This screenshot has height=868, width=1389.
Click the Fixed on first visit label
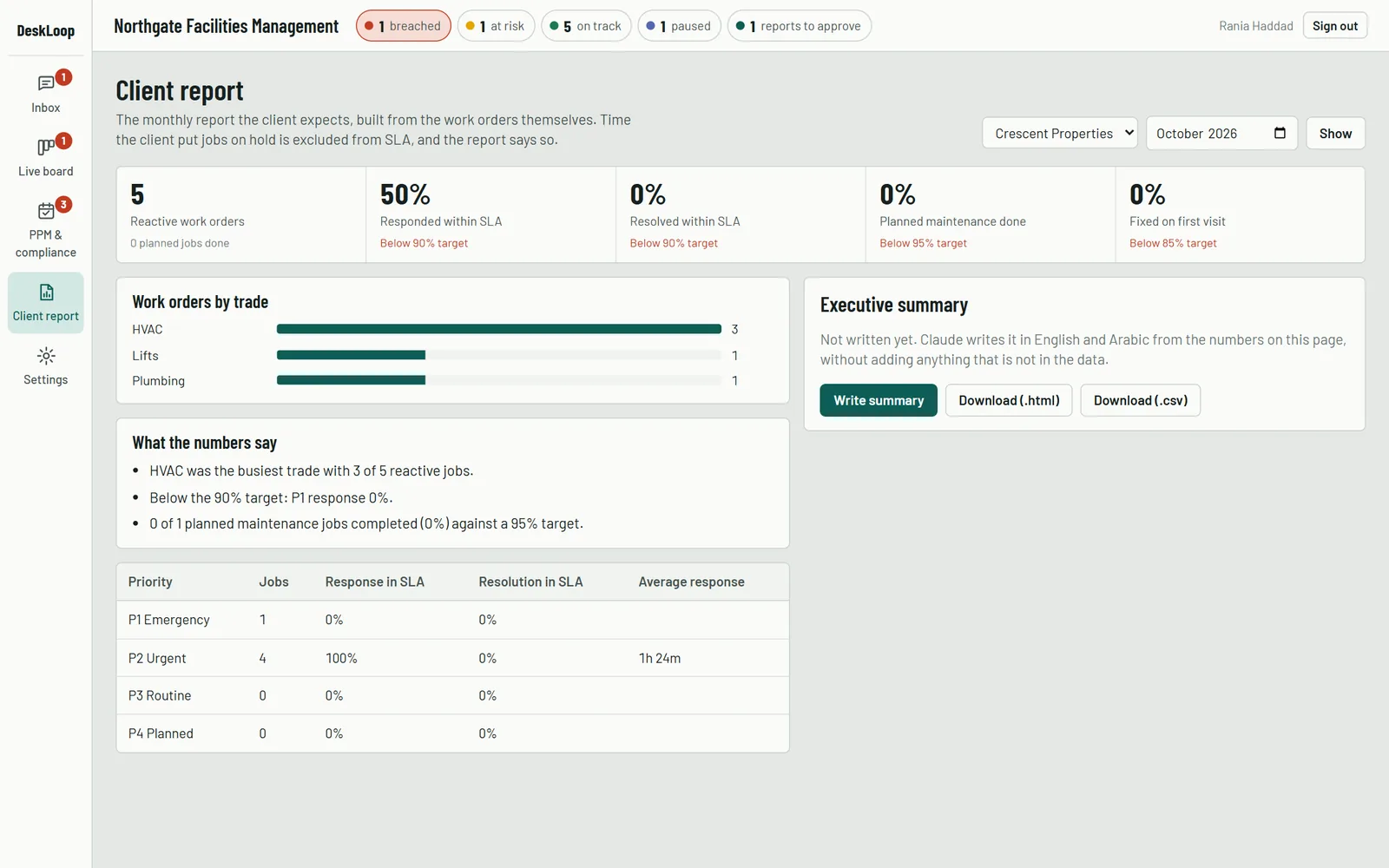pyautogui.click(x=1177, y=221)
